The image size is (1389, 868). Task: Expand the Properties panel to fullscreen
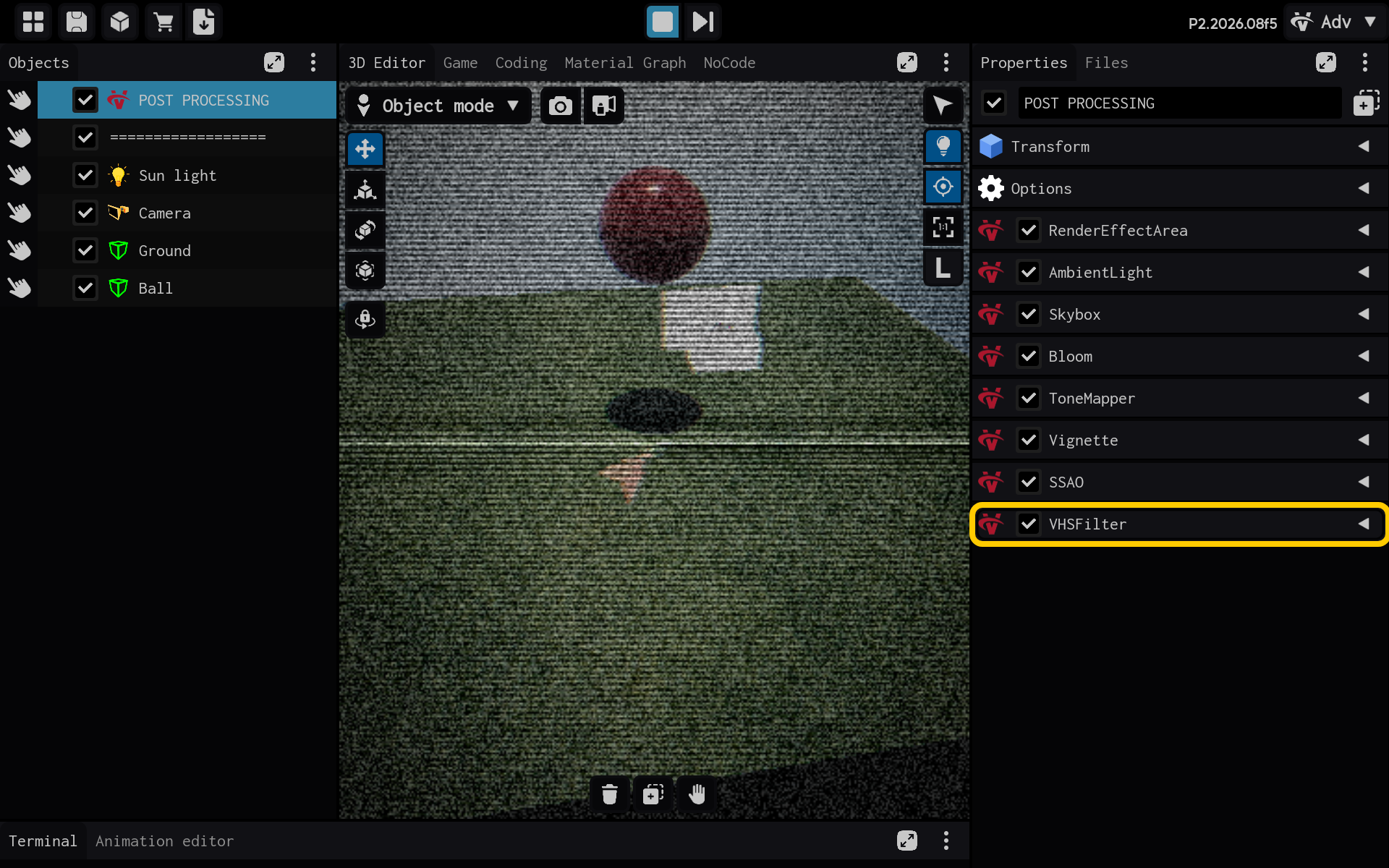[1326, 62]
